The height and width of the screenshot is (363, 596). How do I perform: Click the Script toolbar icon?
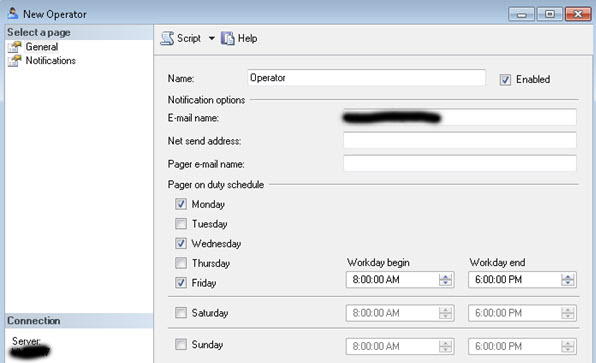point(167,38)
